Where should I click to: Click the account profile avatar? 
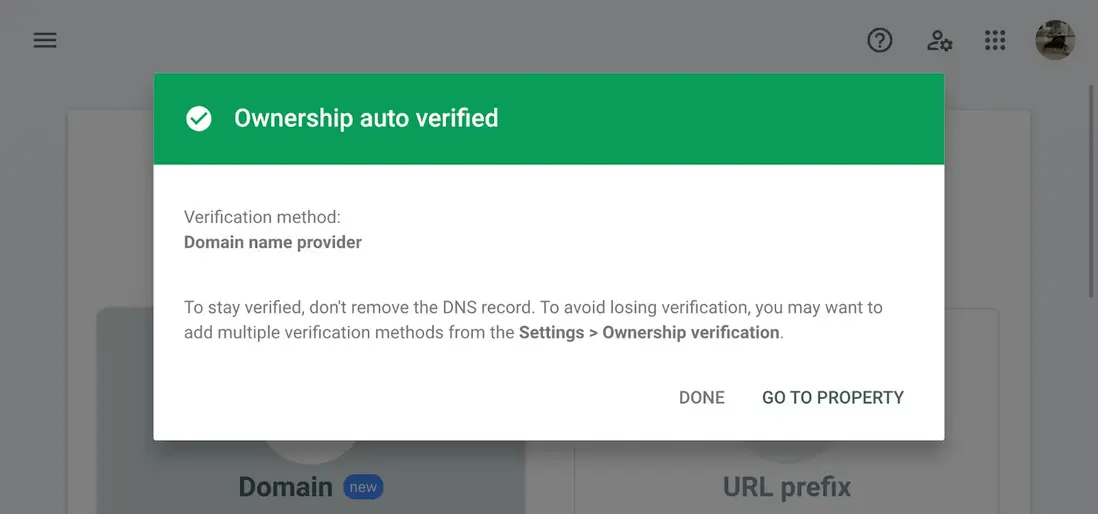(x=1055, y=41)
